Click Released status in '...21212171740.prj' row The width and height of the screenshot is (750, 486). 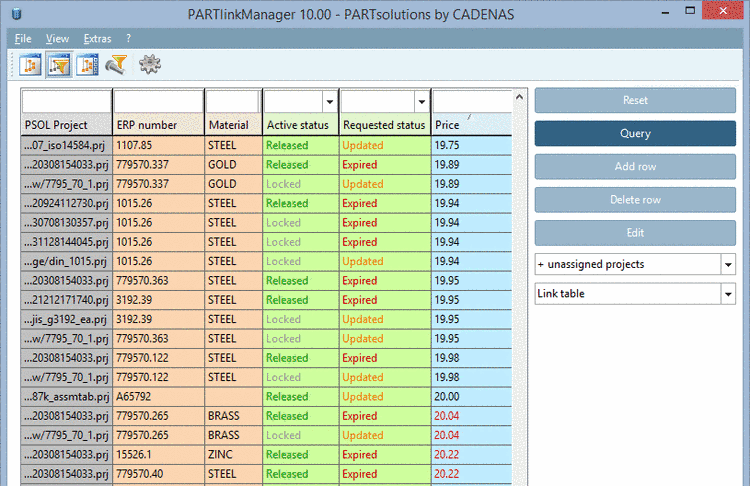(301, 300)
